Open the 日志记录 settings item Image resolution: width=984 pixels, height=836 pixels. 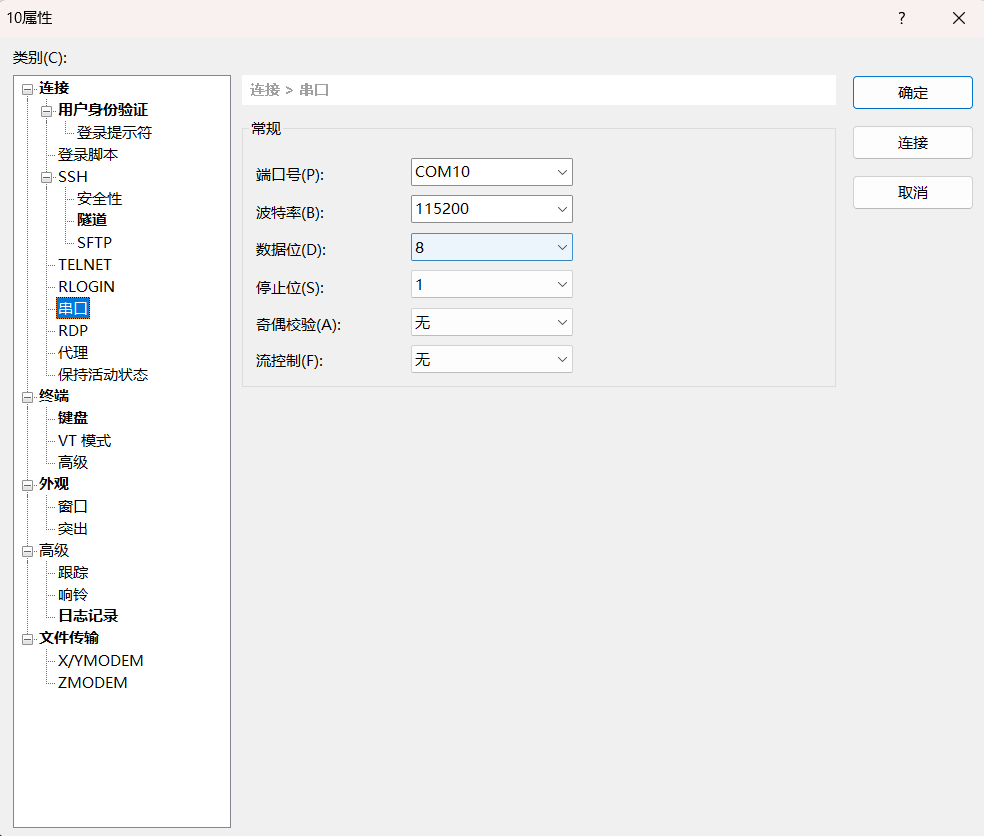pos(88,616)
